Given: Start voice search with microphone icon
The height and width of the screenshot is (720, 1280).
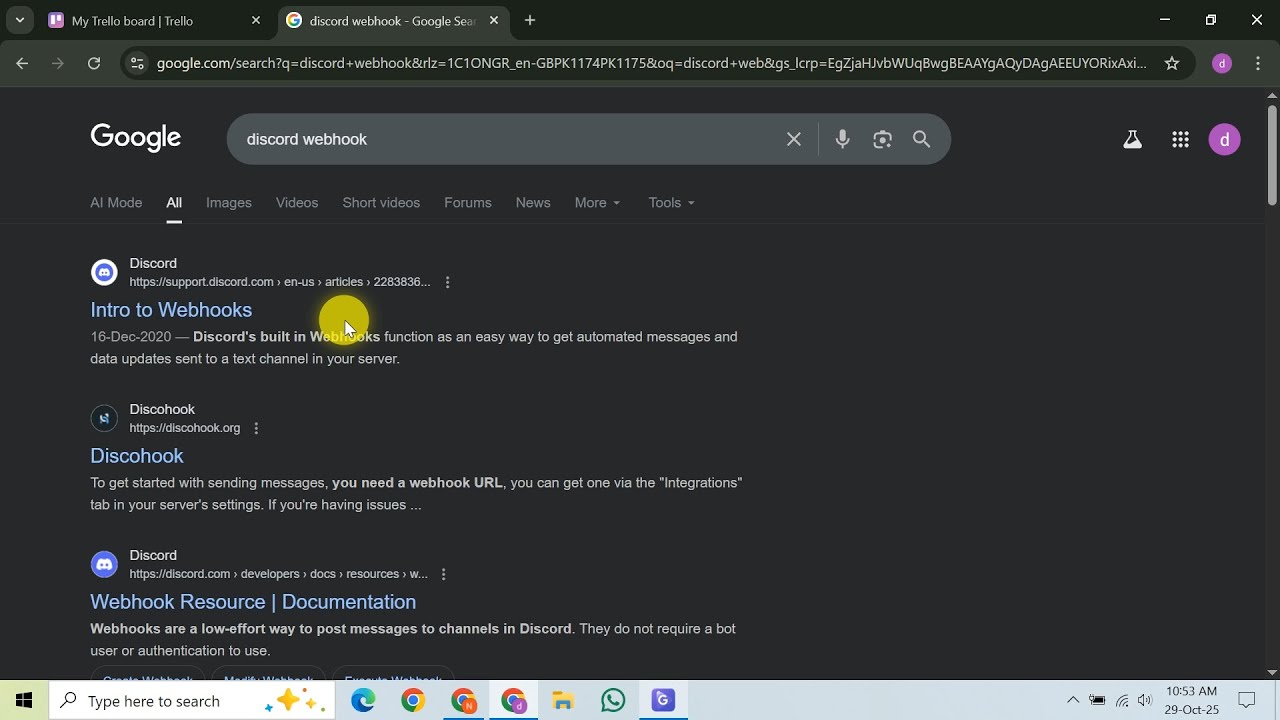Looking at the screenshot, I should 842,139.
